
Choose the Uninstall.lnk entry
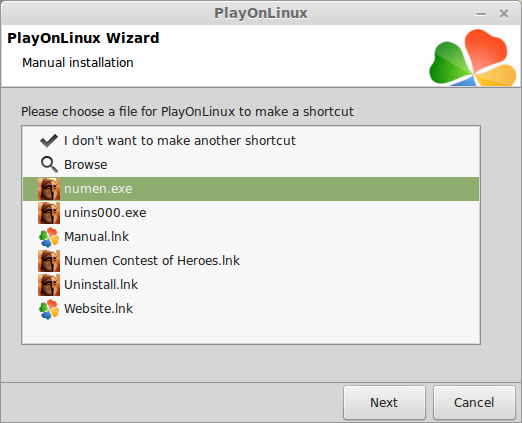click(x=251, y=285)
